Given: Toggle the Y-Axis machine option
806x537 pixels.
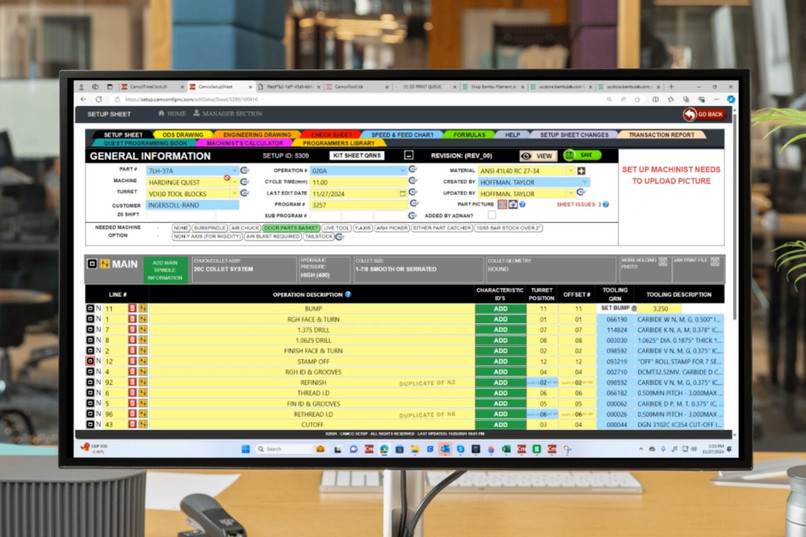Looking at the screenshot, I should (363, 228).
